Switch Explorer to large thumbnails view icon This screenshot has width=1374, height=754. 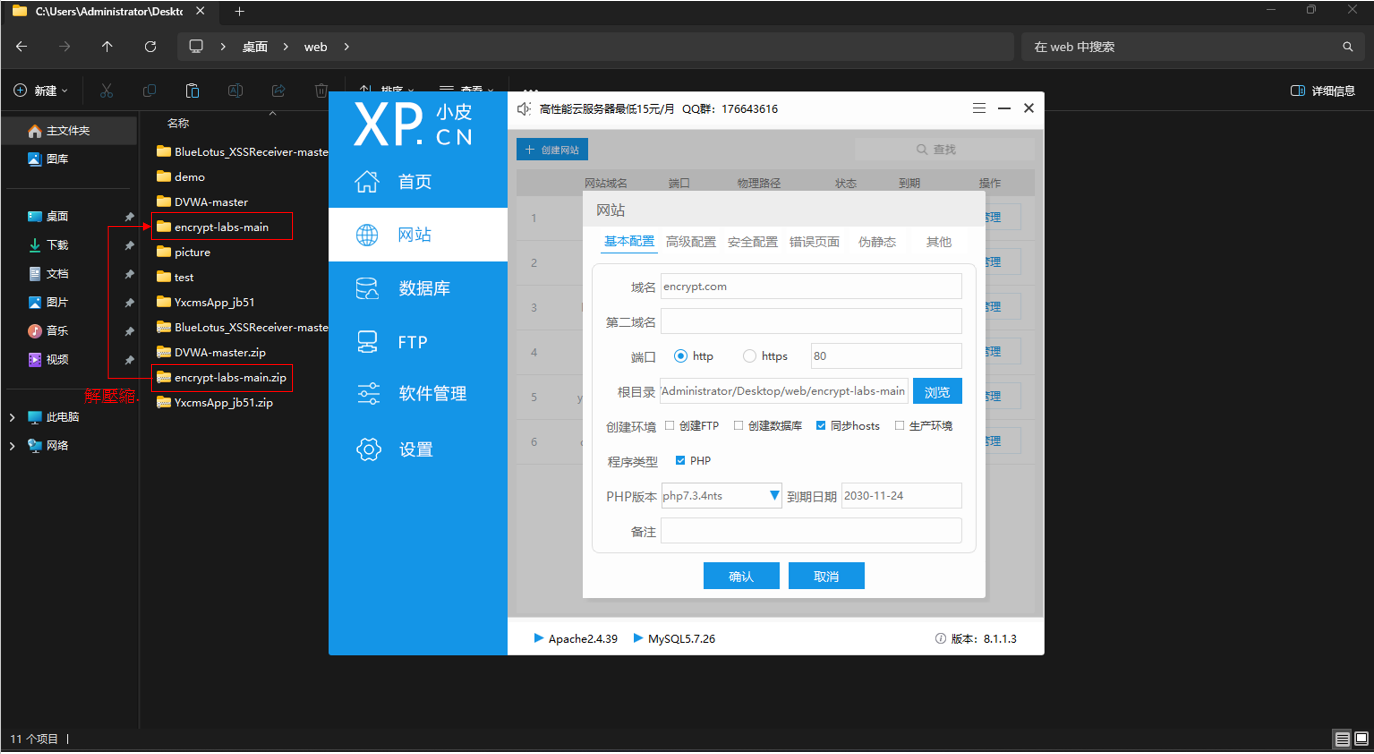[1361, 739]
